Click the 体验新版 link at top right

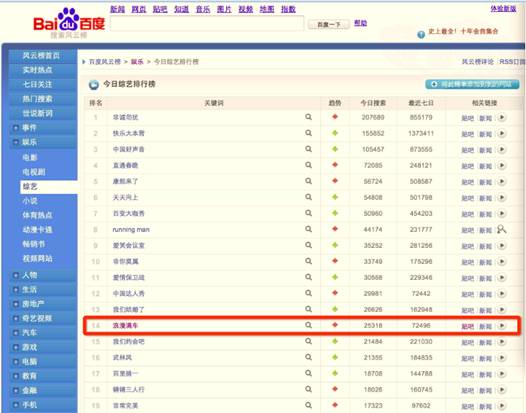coord(503,9)
